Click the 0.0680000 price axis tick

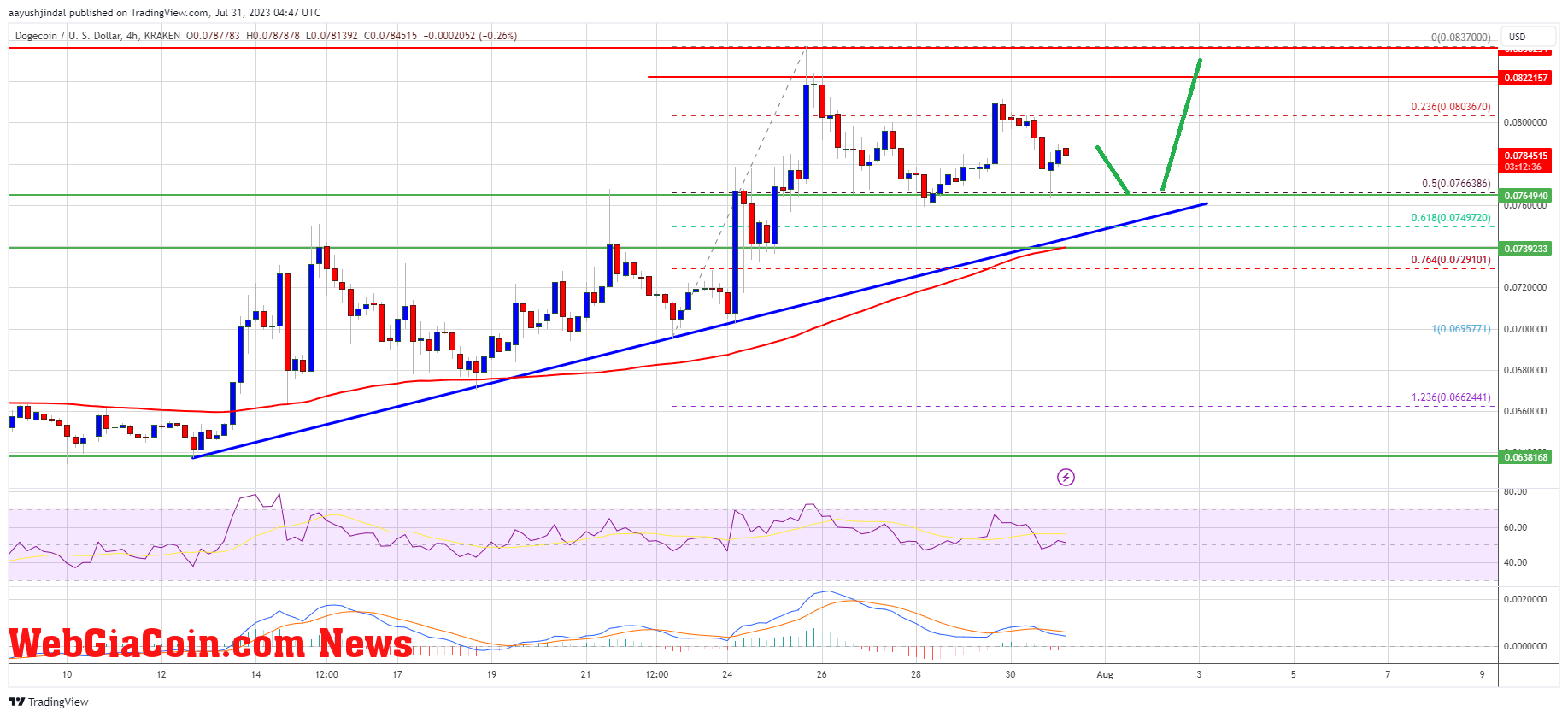[x=1525, y=370]
